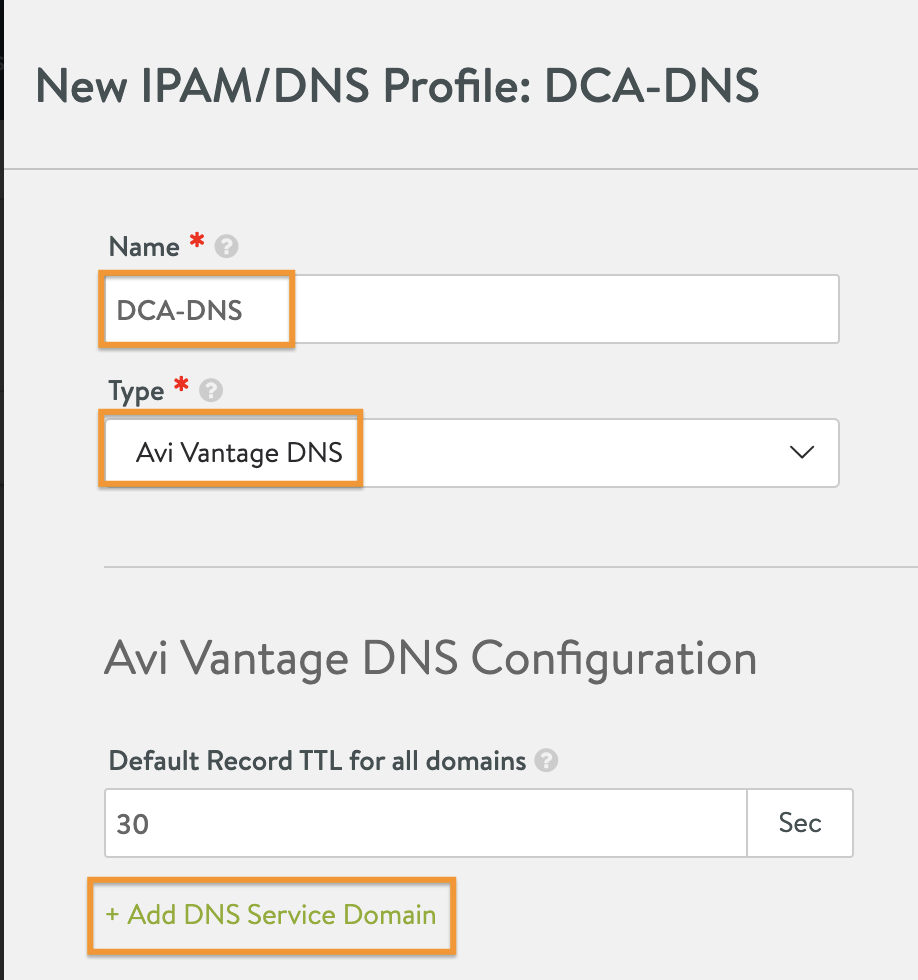Click the divider line below the Type dropdown

[511, 567]
